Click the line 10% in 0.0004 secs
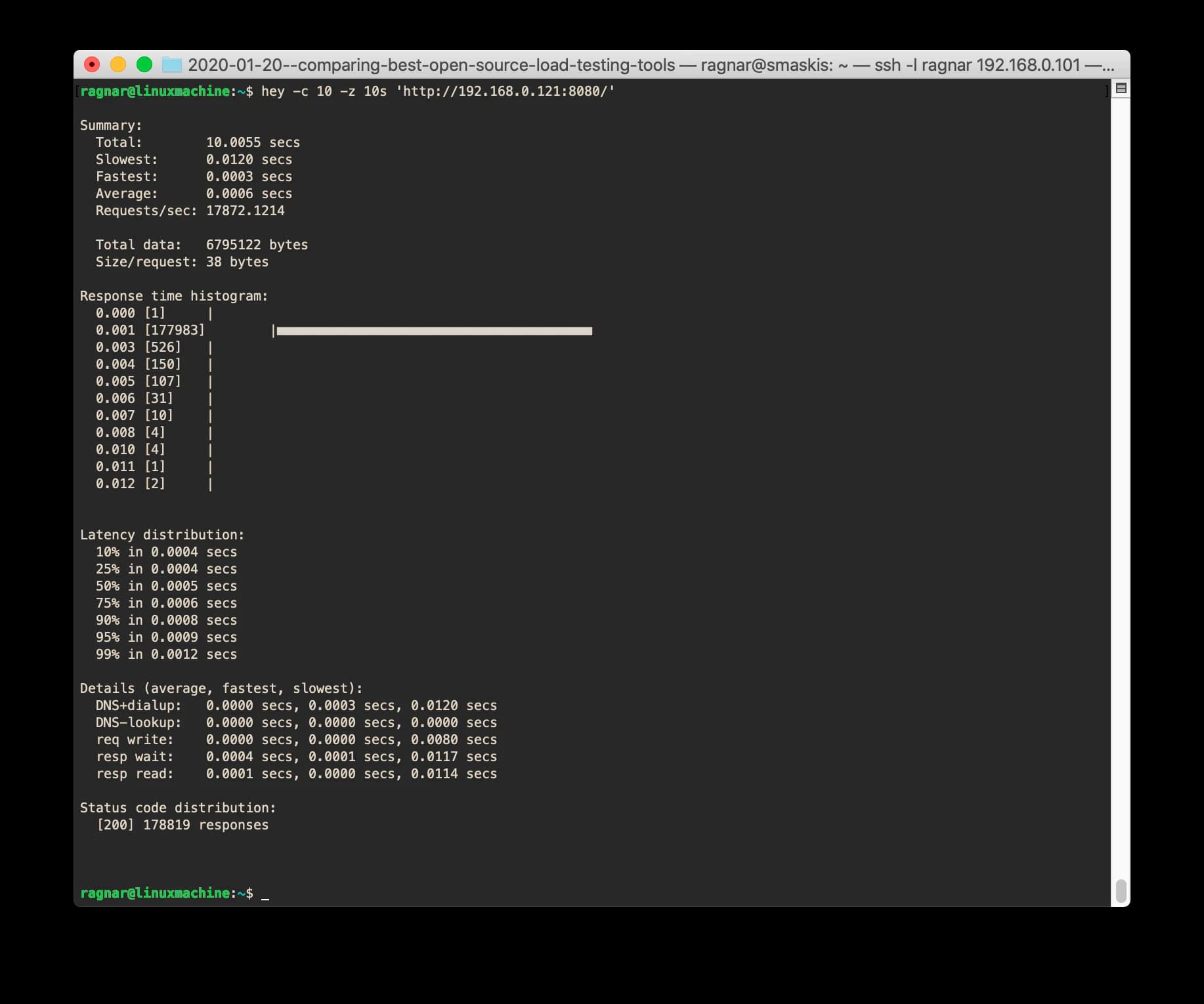 pos(166,552)
